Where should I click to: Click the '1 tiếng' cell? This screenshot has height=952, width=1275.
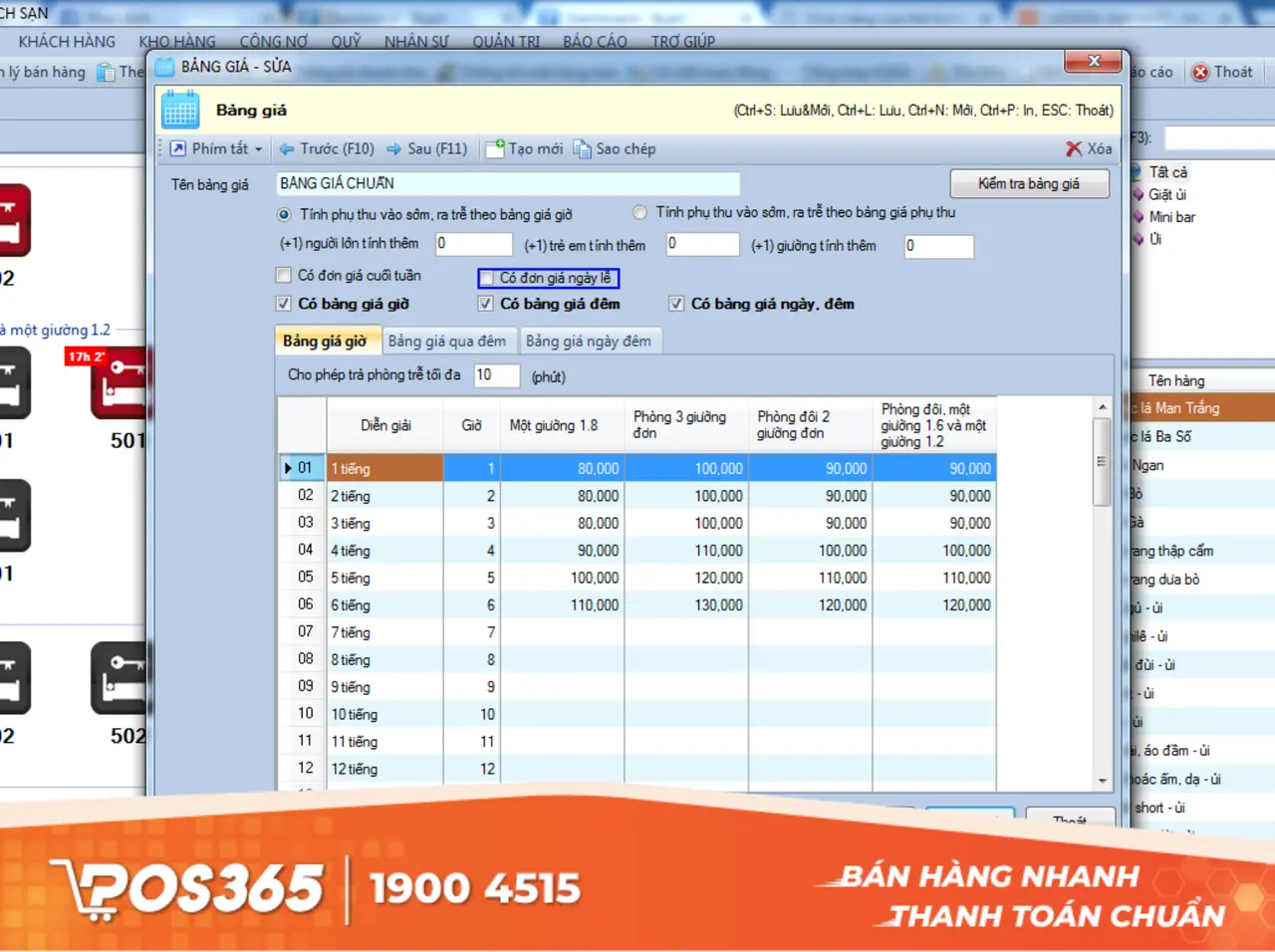[x=385, y=468]
